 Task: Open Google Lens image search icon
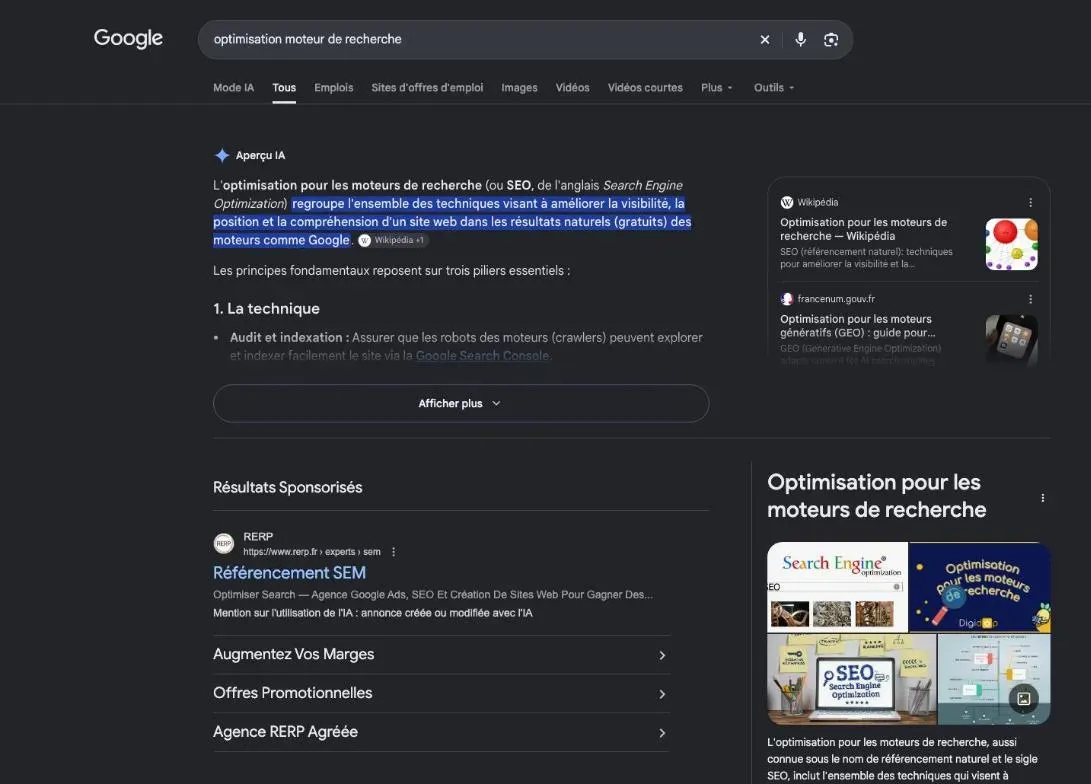831,40
